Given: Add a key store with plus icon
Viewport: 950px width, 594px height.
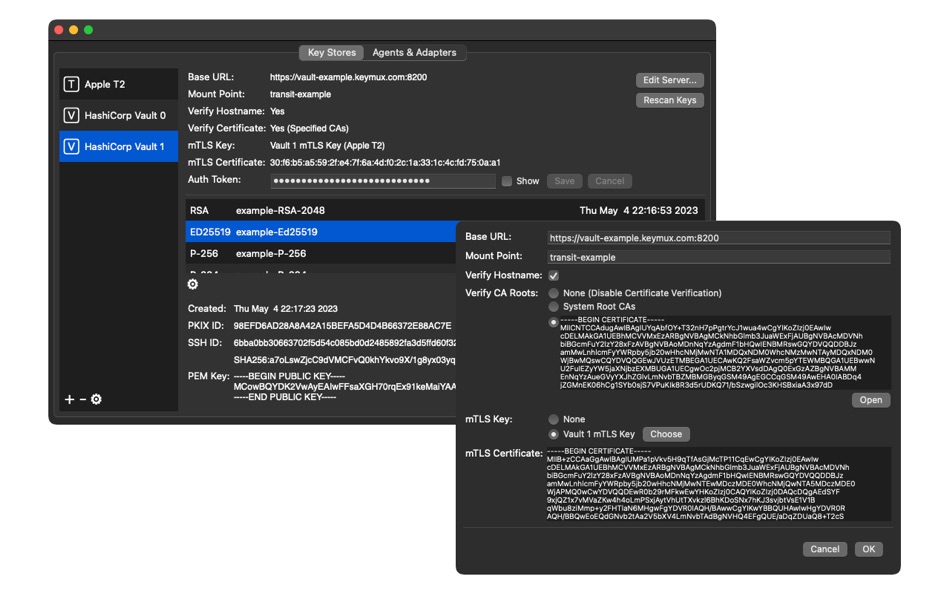Looking at the screenshot, I should pos(69,399).
